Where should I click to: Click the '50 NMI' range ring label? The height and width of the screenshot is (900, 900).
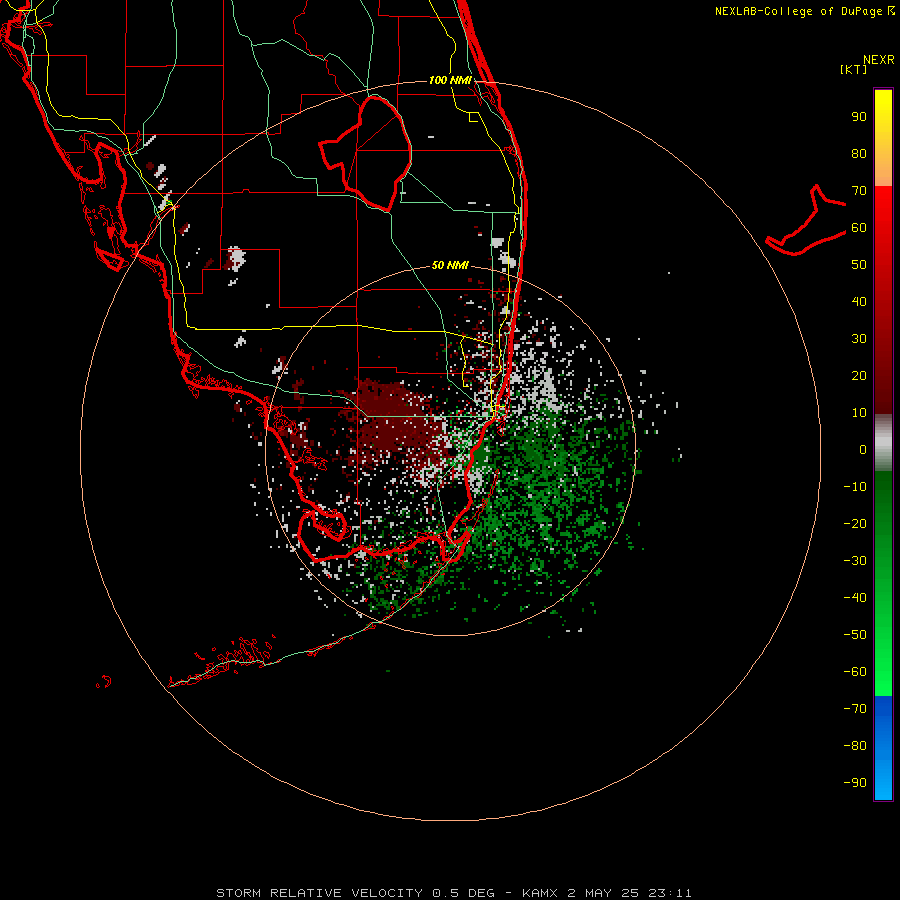(450, 265)
